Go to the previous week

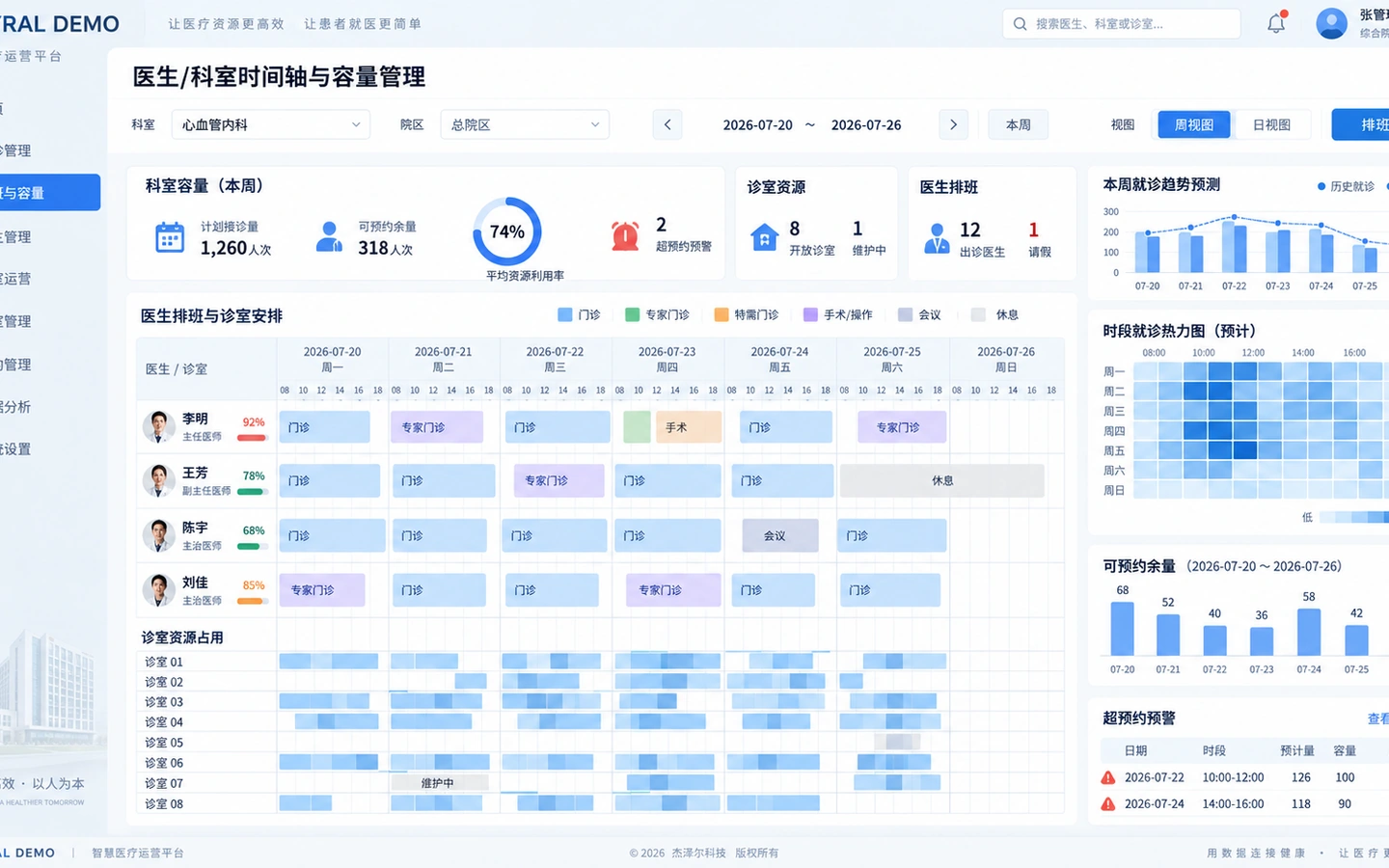pyautogui.click(x=667, y=124)
